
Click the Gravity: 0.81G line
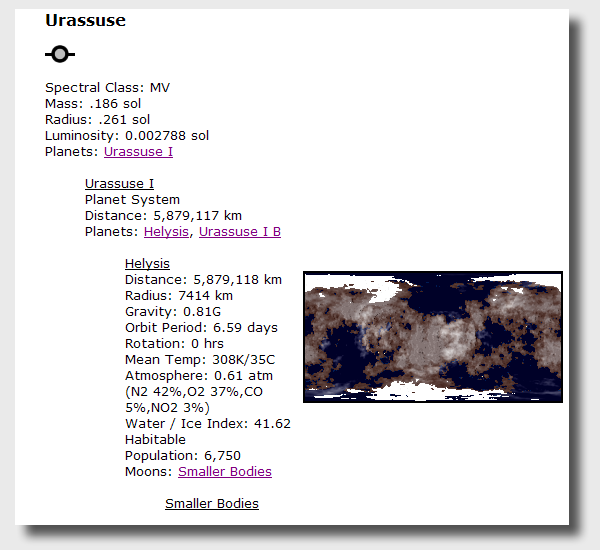pos(173,312)
